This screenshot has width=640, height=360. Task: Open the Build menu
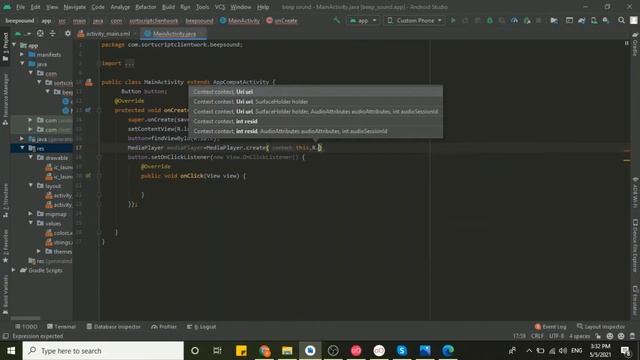coord(168,7)
